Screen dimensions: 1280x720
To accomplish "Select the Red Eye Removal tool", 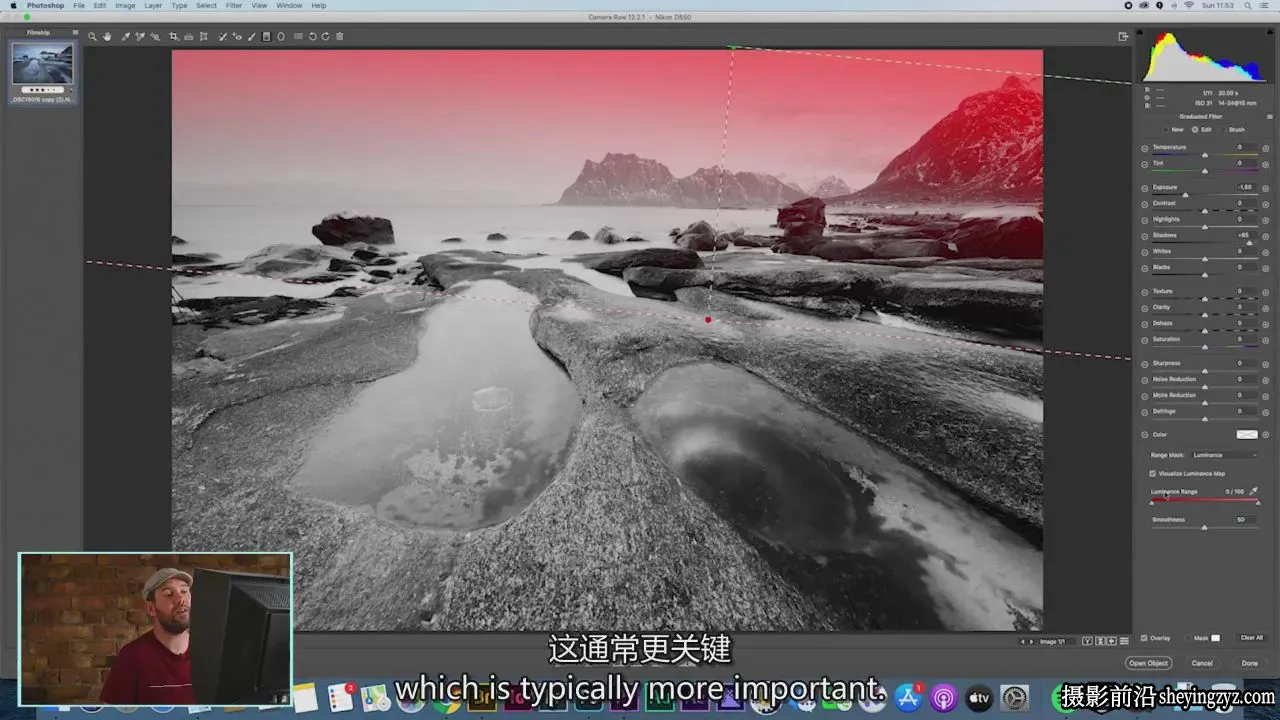I will click(x=237, y=36).
